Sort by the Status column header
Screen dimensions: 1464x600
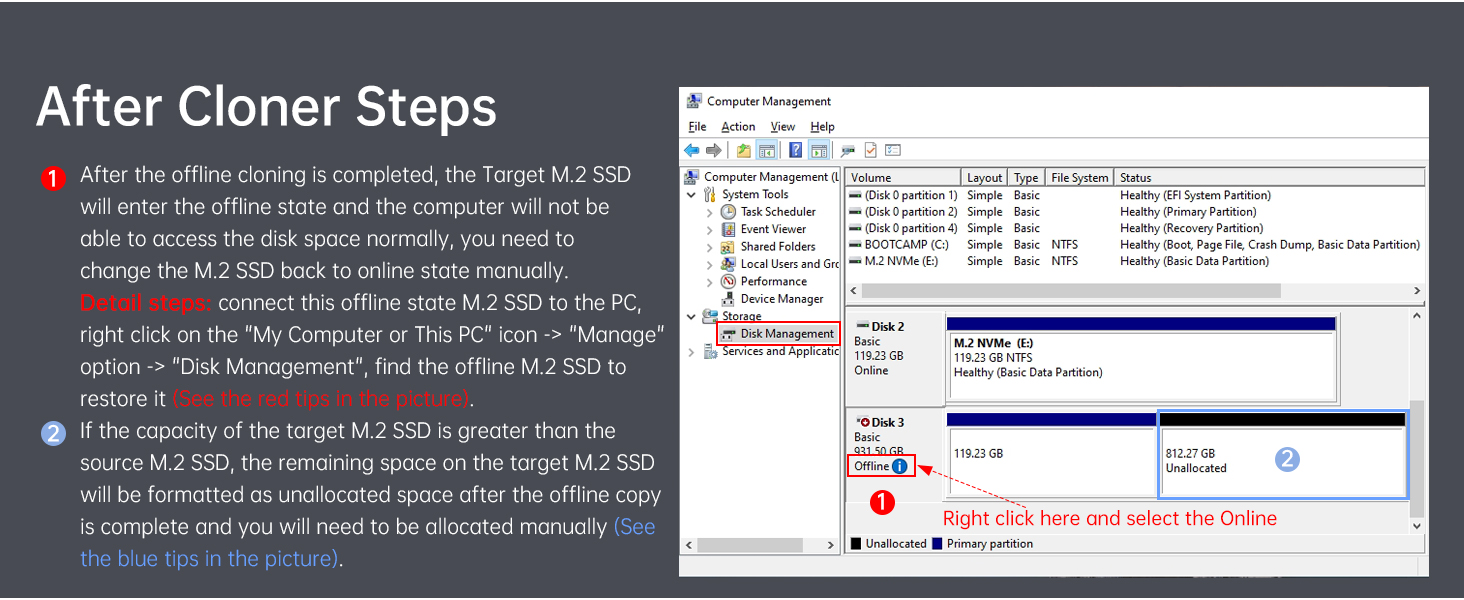click(1269, 177)
